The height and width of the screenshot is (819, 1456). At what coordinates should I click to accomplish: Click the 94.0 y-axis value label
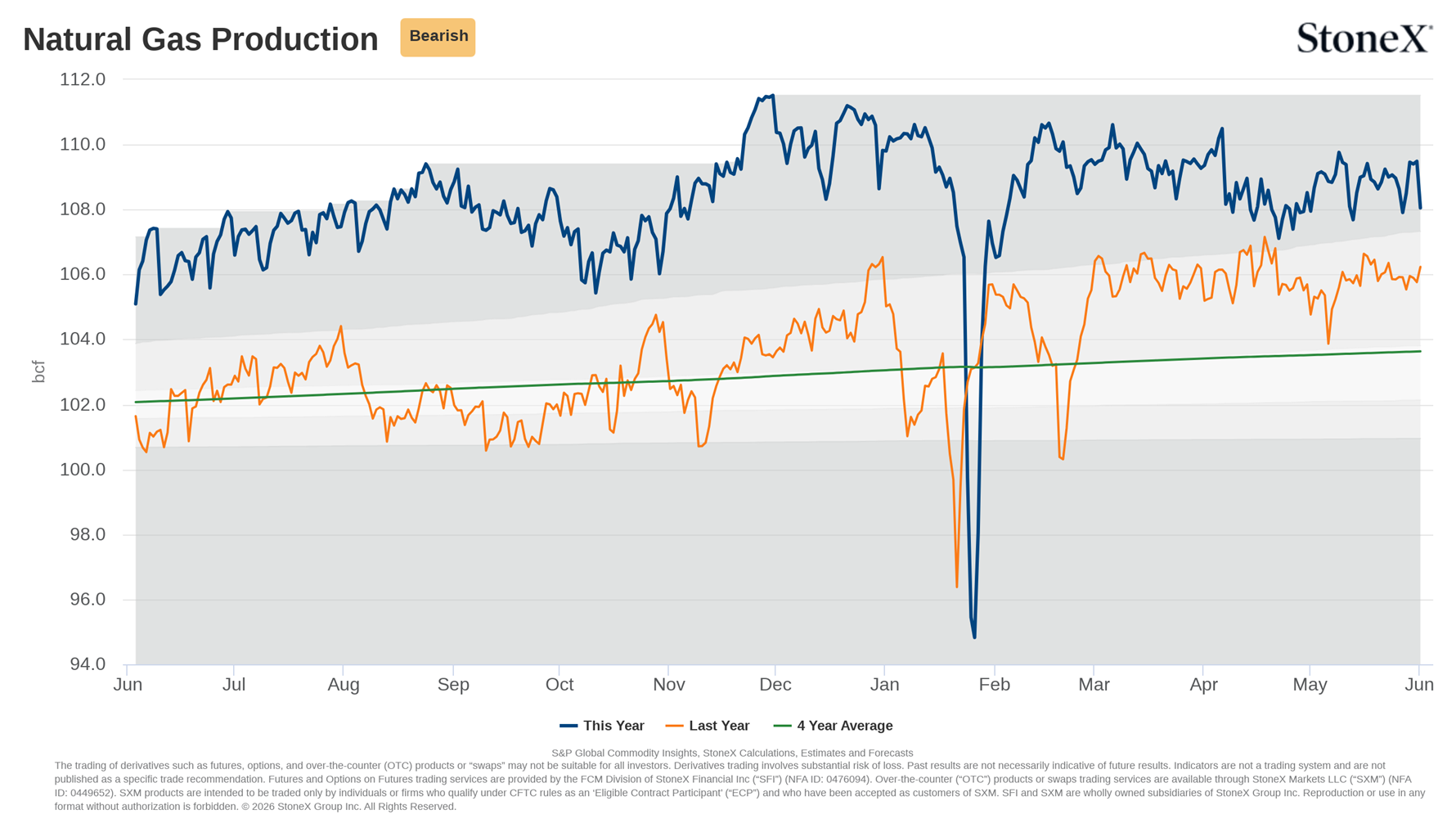tap(88, 664)
